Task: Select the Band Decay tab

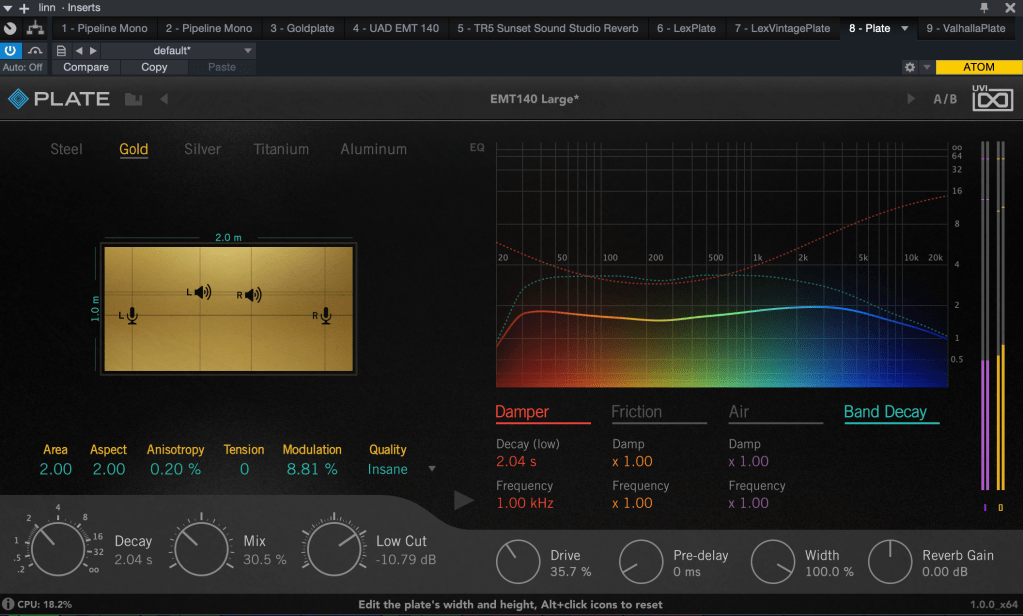Action: [885, 412]
